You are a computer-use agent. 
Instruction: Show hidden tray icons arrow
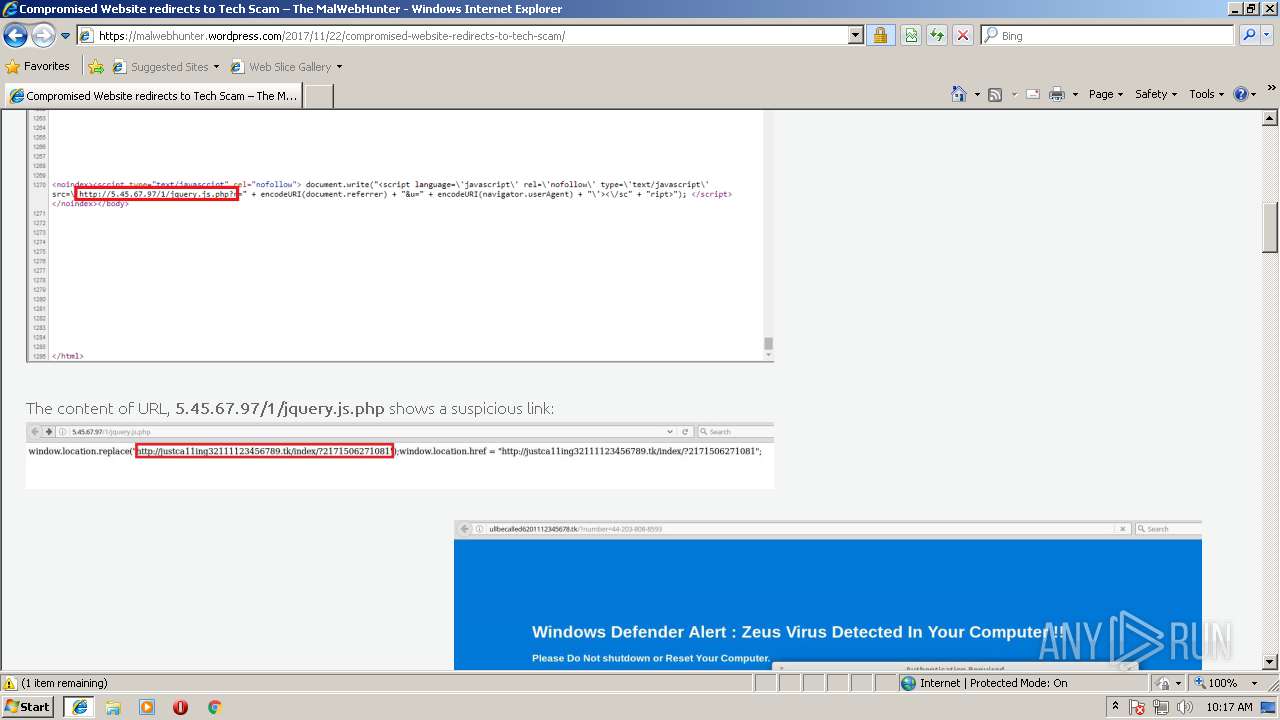pyautogui.click(x=1116, y=707)
